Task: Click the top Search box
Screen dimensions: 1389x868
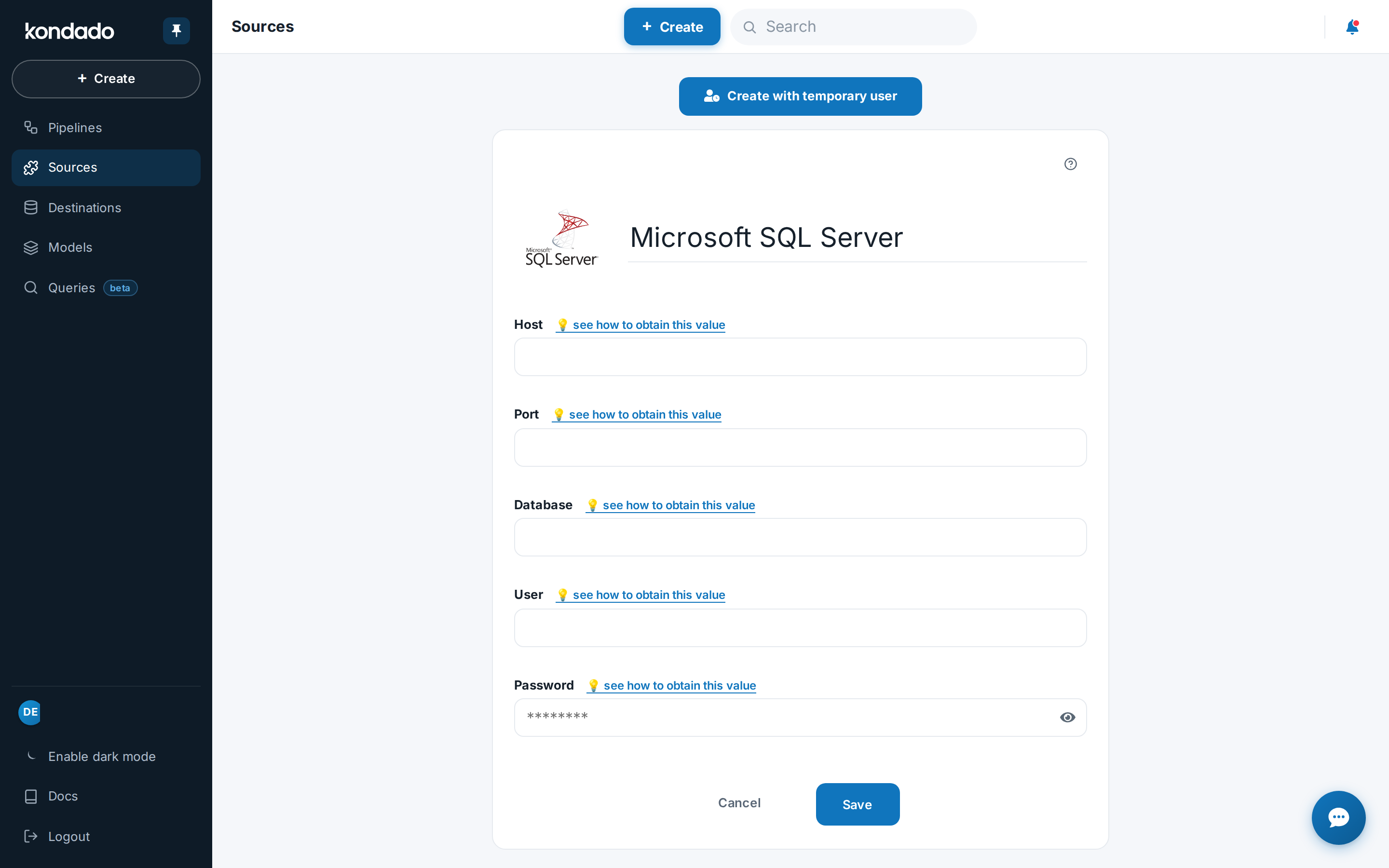Action: pyautogui.click(x=854, y=27)
